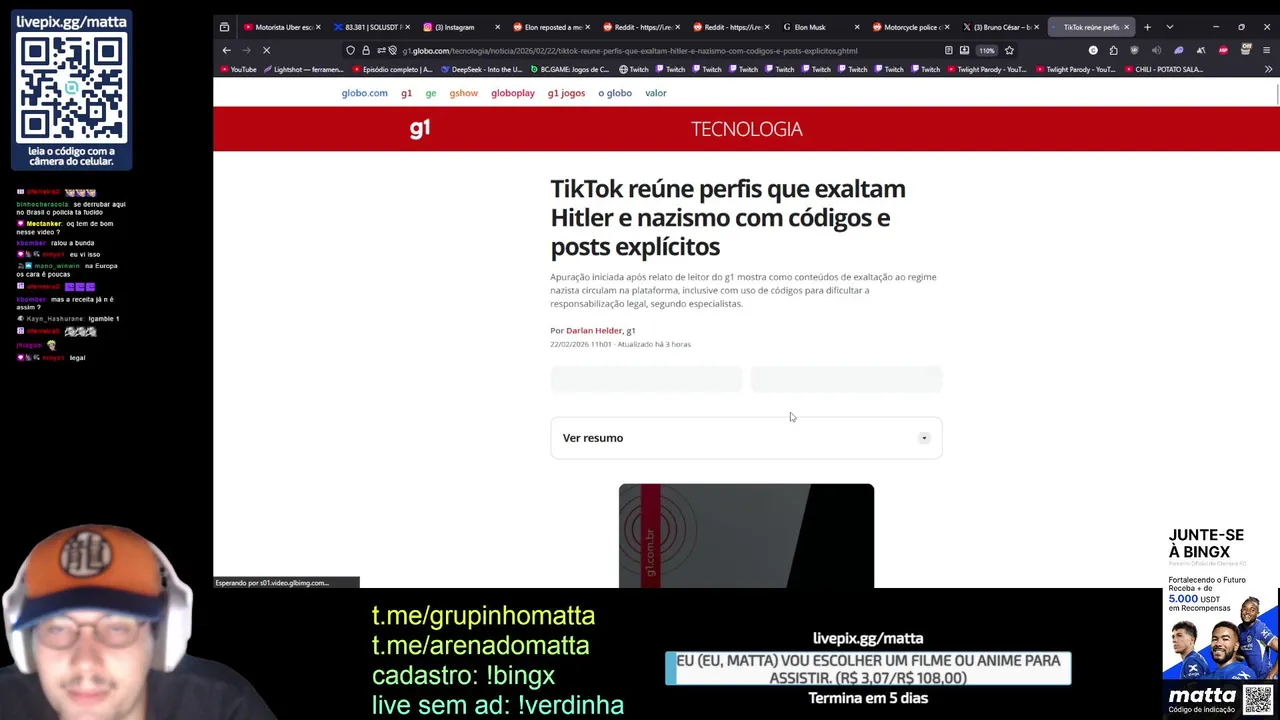Click overlay text 't.me/grupinhomatta'
Viewport: 1280px width, 720px height.
[483, 615]
